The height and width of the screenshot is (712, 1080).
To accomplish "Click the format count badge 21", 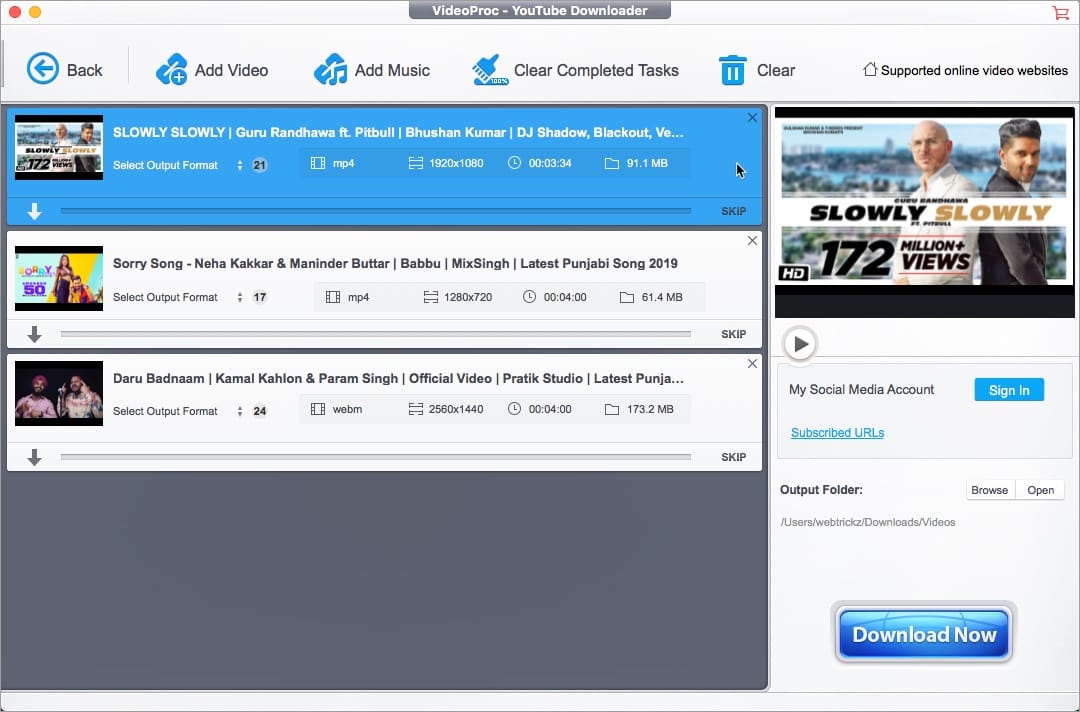I will (x=260, y=165).
